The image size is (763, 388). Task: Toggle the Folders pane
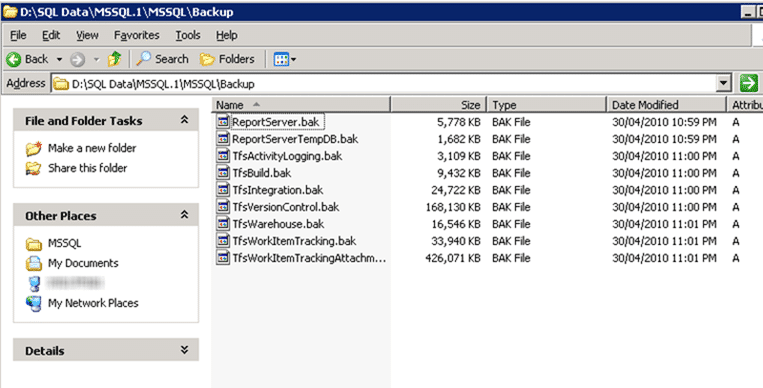tap(227, 59)
